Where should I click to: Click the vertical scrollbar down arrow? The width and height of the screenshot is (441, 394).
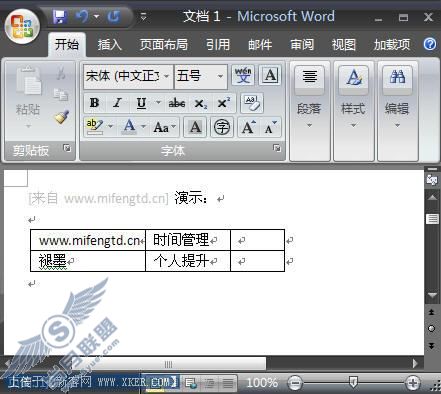[x=432, y=295]
